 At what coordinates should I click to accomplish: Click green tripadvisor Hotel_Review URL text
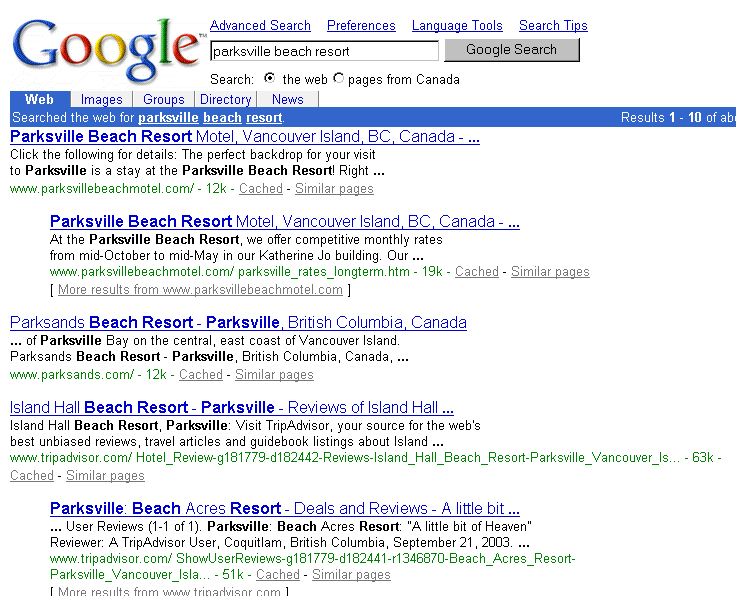(x=345, y=458)
